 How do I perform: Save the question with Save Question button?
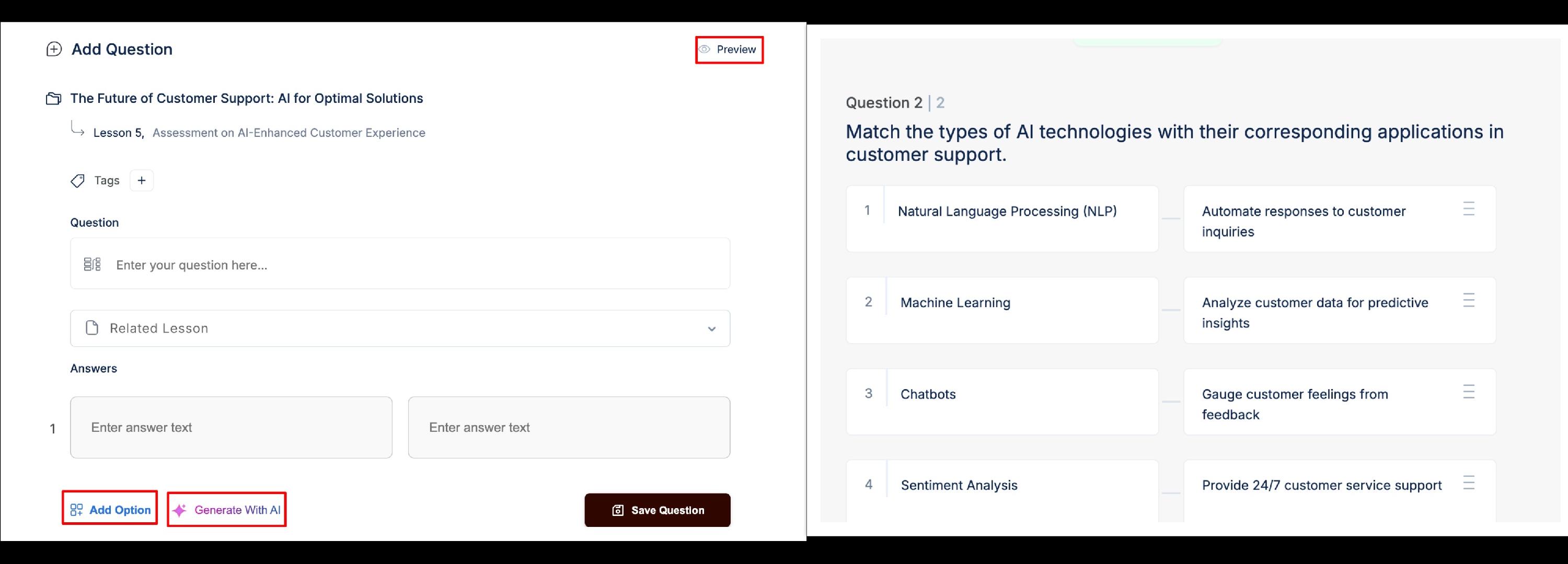tap(658, 510)
